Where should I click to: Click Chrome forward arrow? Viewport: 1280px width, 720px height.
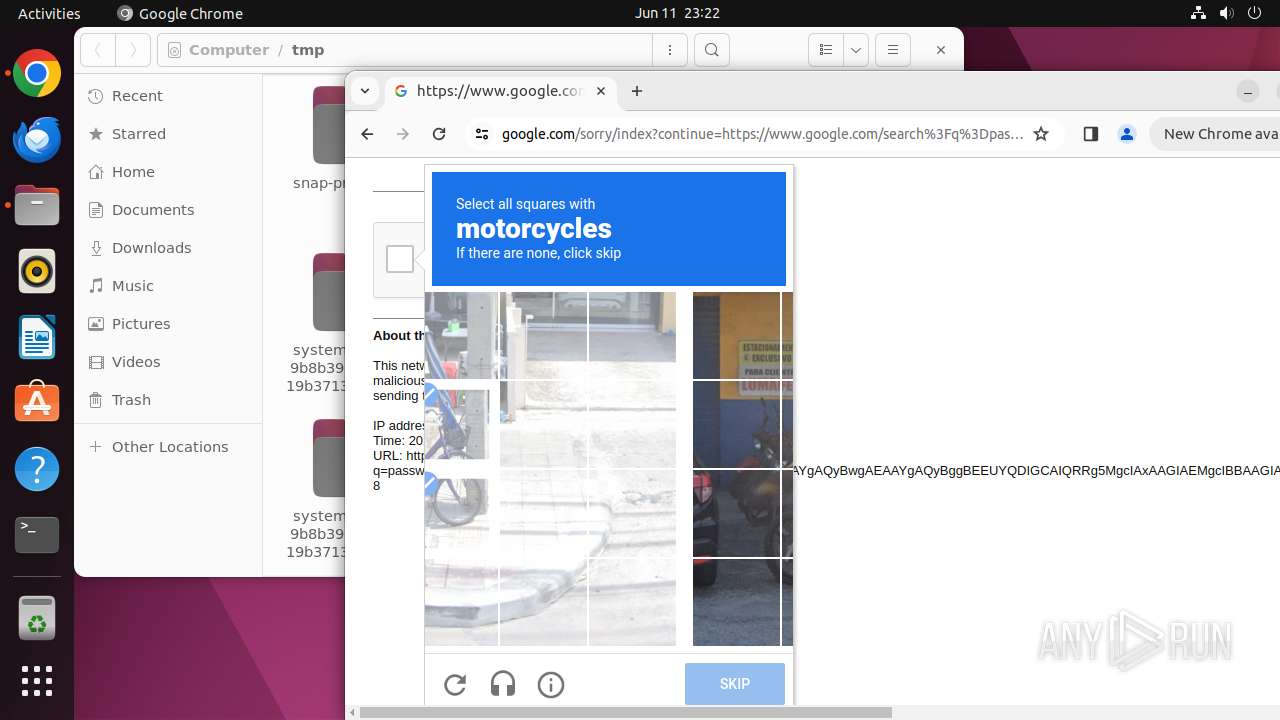point(403,134)
